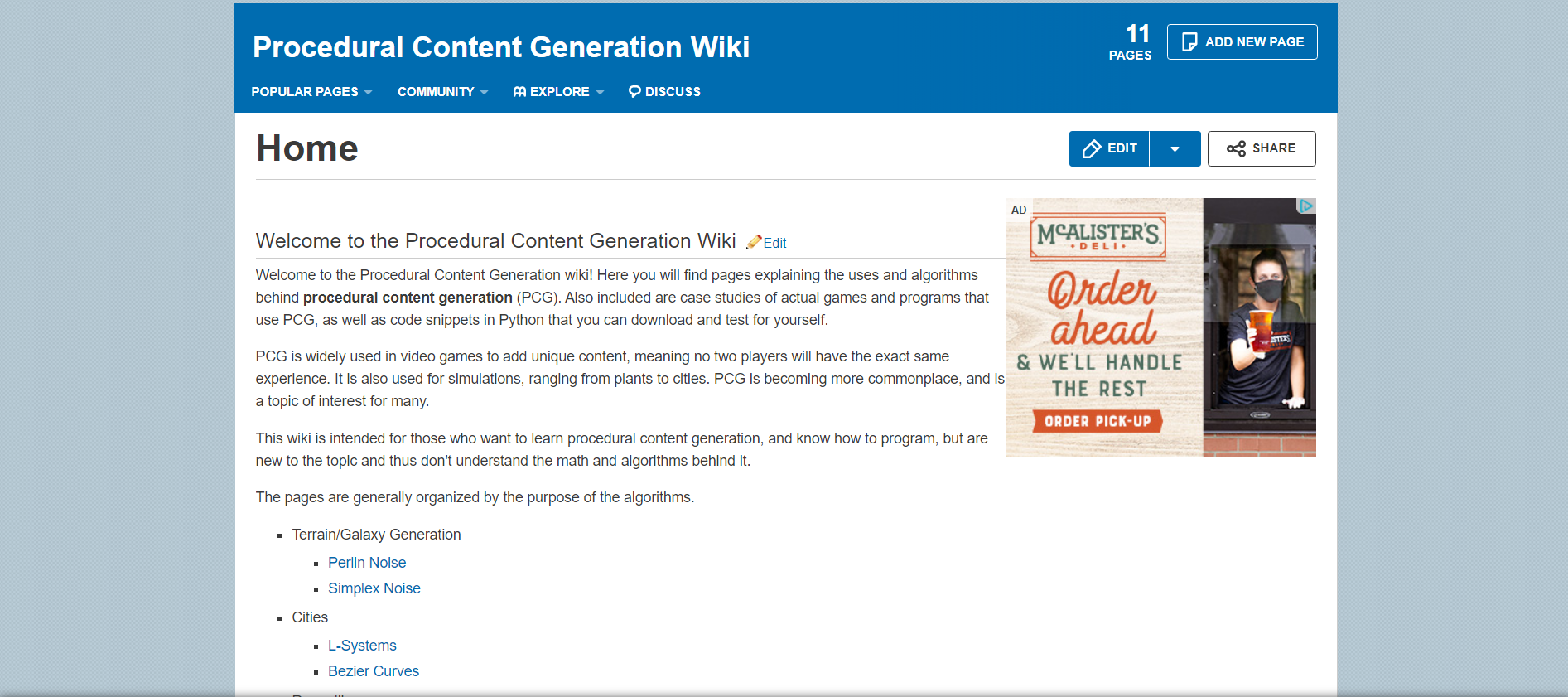The width and height of the screenshot is (1568, 697).
Task: Open the Discuss menu item
Action: [664, 92]
